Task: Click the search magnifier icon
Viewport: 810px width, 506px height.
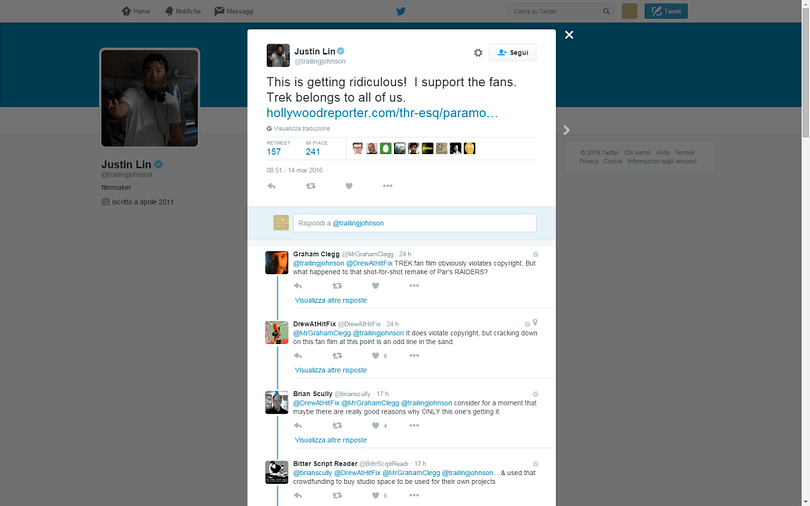Action: pos(606,11)
